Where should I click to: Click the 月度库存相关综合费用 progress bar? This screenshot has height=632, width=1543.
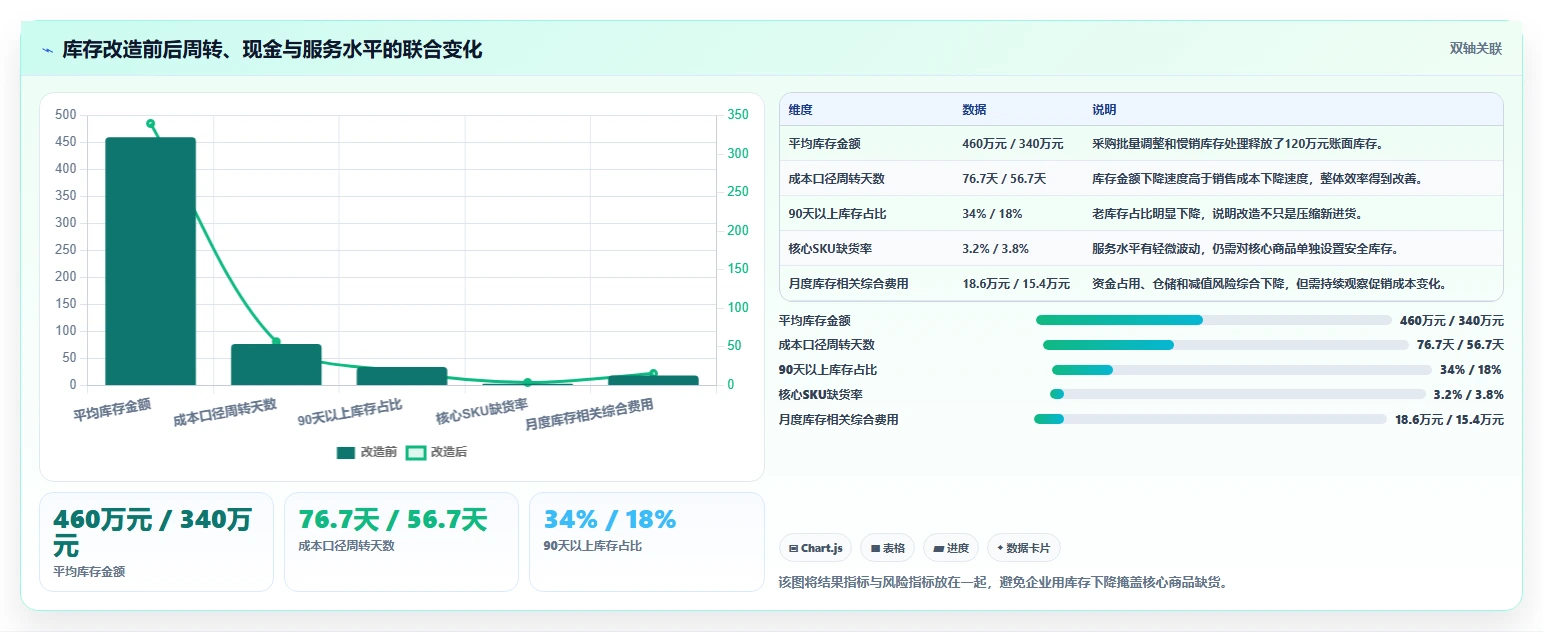1210,419
